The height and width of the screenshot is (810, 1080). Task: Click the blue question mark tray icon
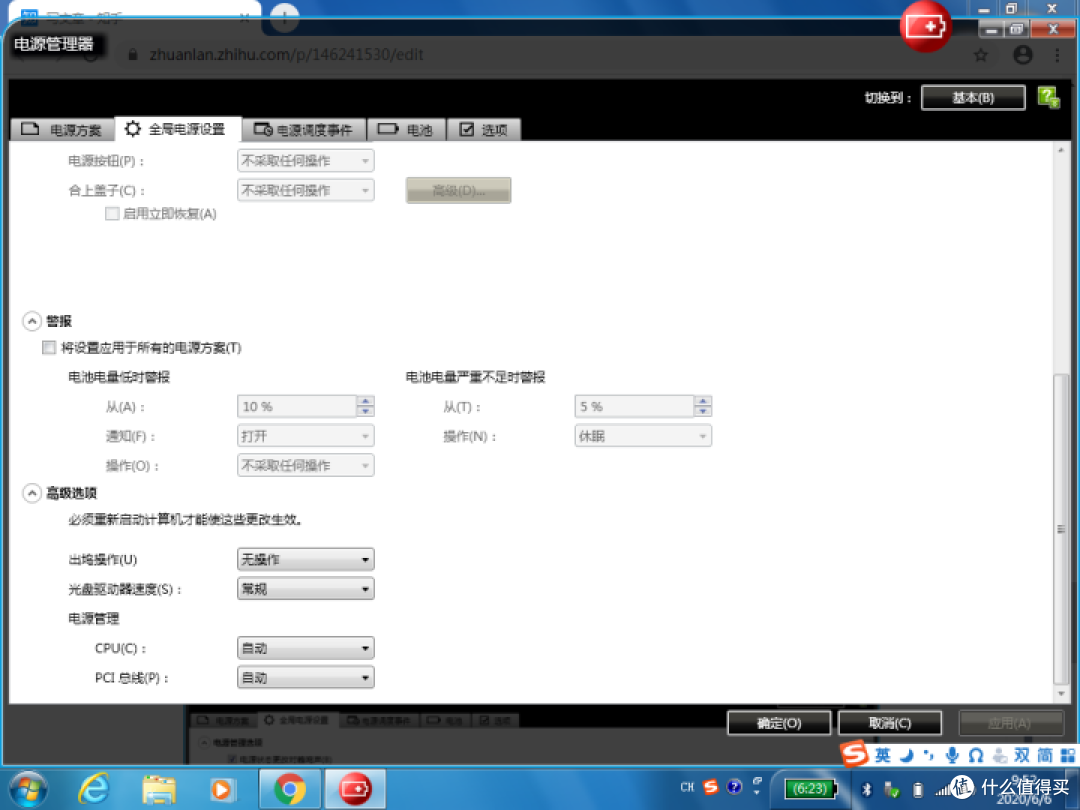734,787
